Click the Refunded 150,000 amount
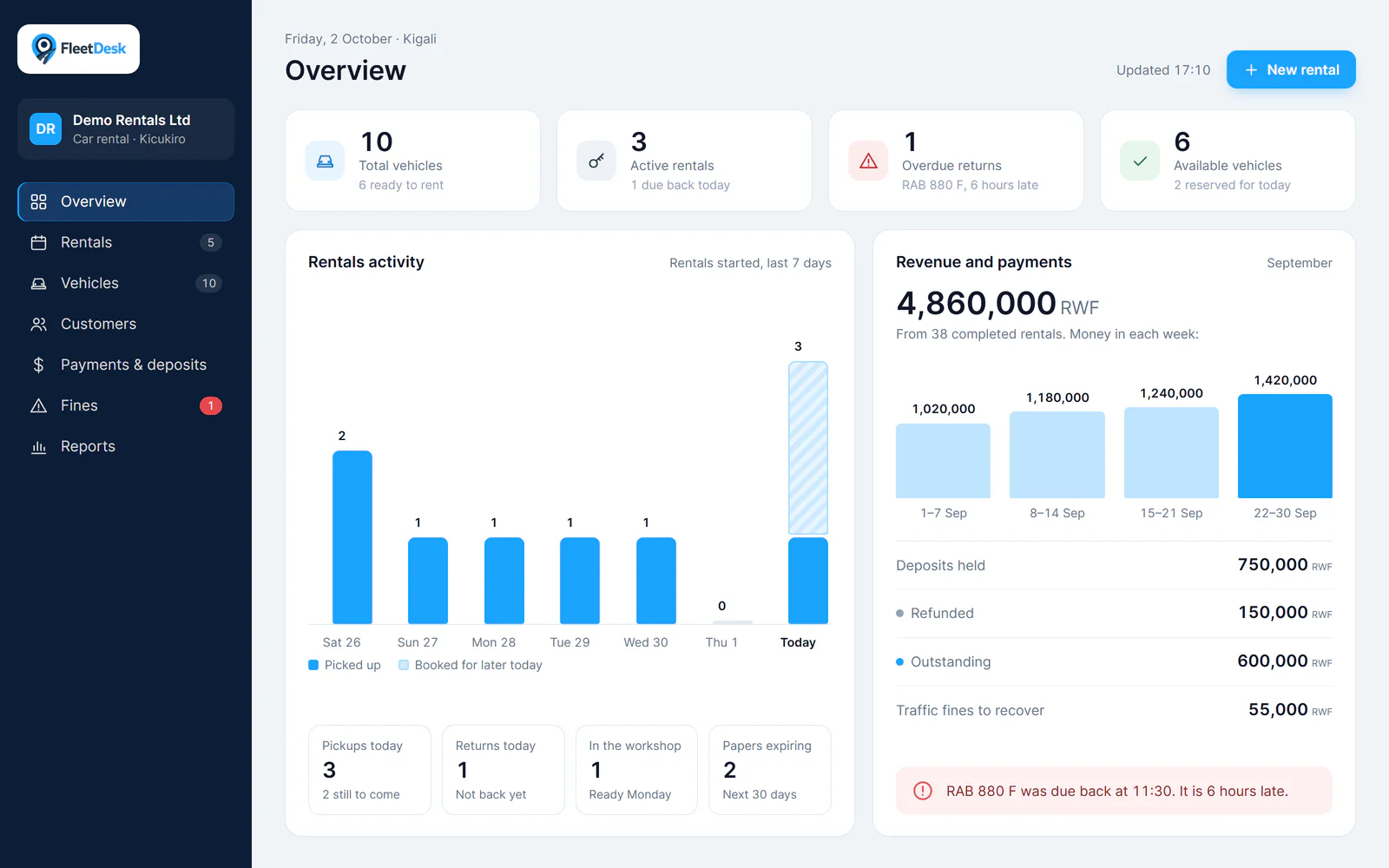The height and width of the screenshot is (868, 1389). click(x=1285, y=613)
